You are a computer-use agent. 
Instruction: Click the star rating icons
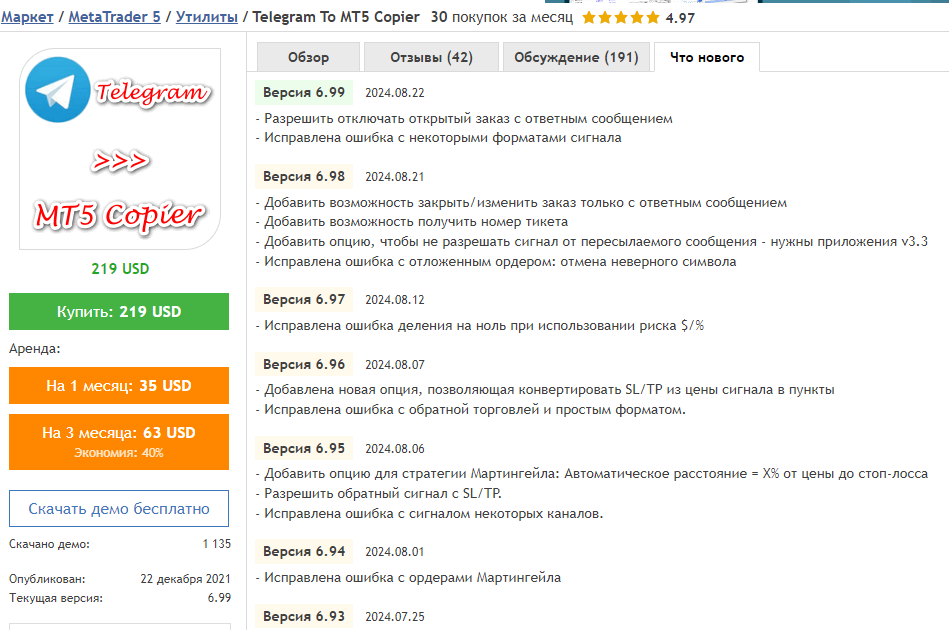click(621, 18)
